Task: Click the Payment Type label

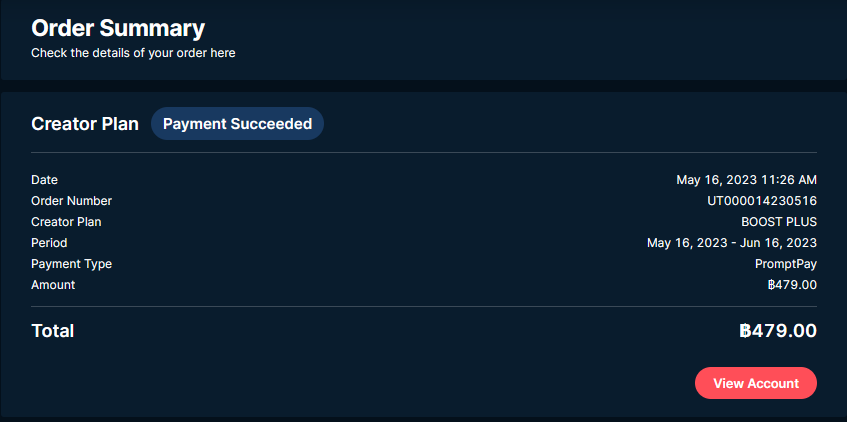Action: pyautogui.click(x=71, y=264)
